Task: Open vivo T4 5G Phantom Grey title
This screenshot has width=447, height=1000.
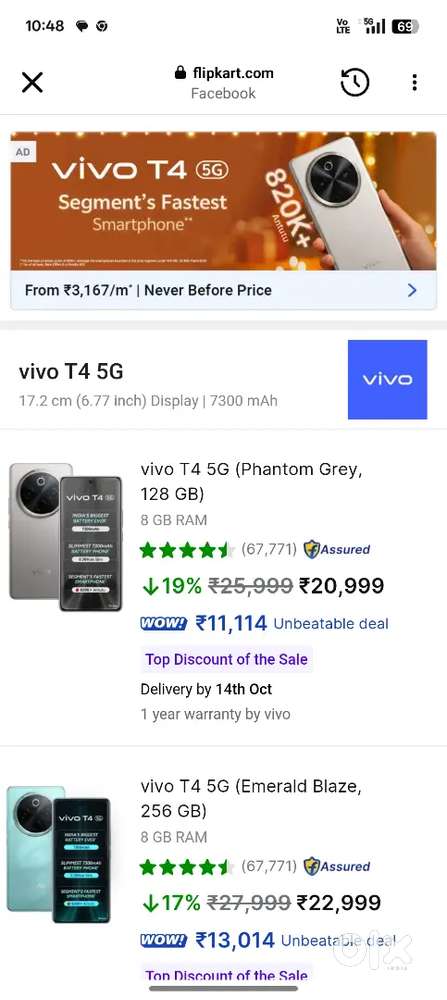Action: coord(251,482)
